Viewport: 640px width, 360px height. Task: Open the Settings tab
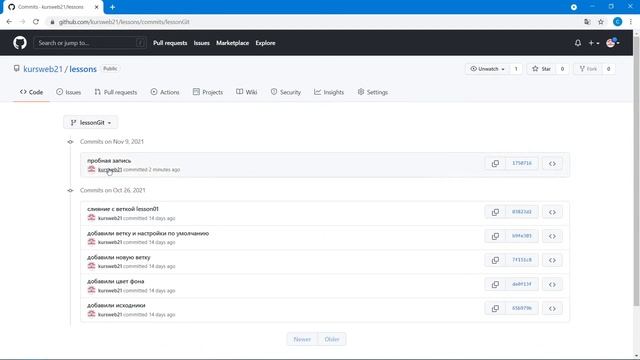[x=373, y=92]
